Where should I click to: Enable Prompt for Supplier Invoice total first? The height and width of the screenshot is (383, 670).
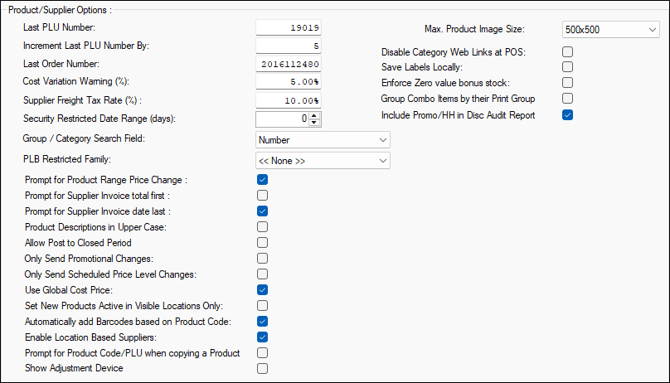(262, 195)
